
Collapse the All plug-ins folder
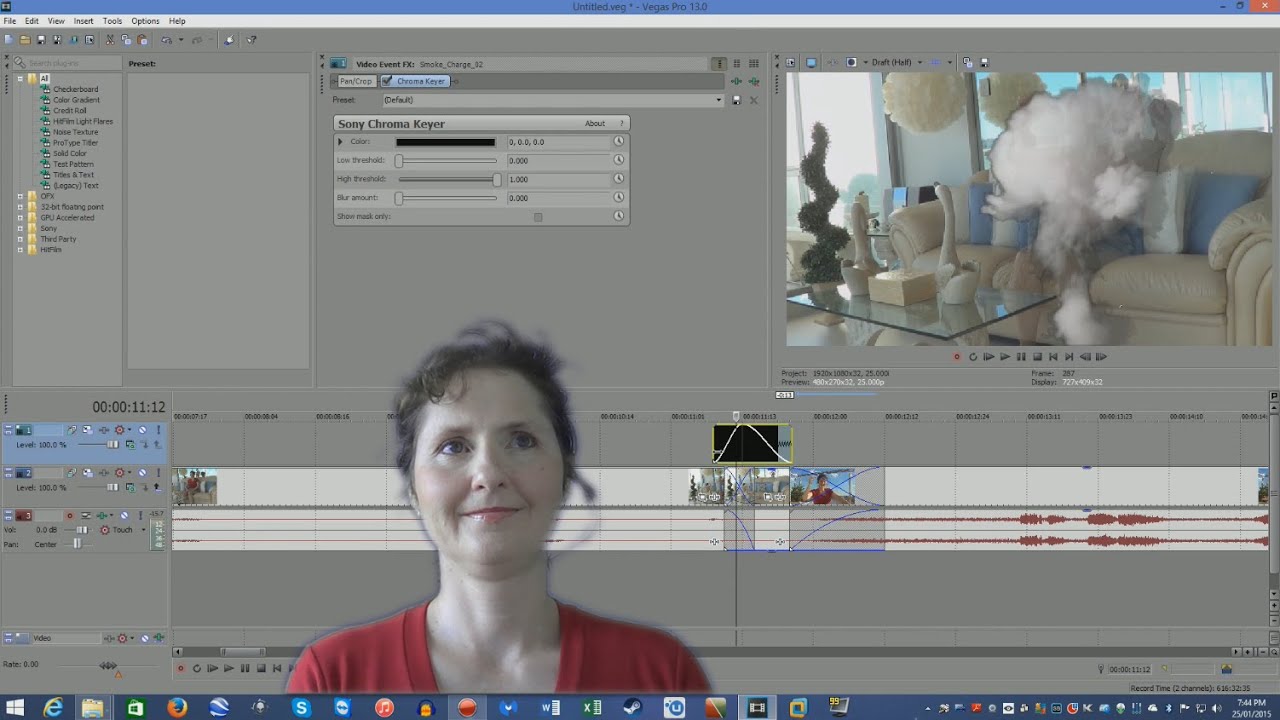tap(20, 78)
